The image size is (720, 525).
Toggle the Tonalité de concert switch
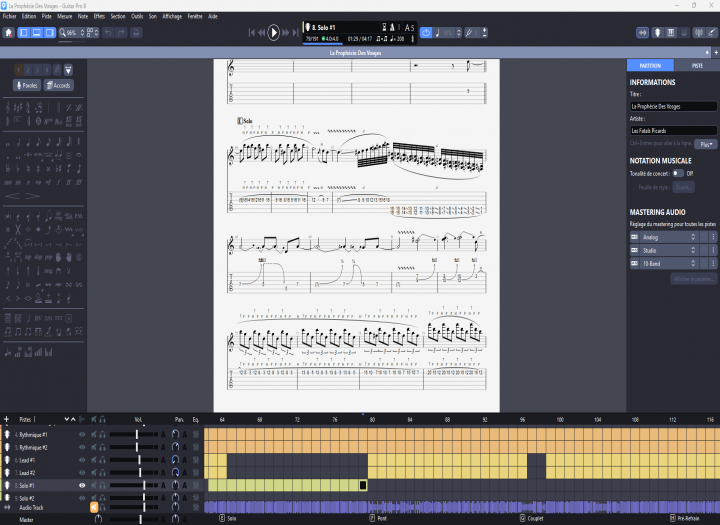677,173
